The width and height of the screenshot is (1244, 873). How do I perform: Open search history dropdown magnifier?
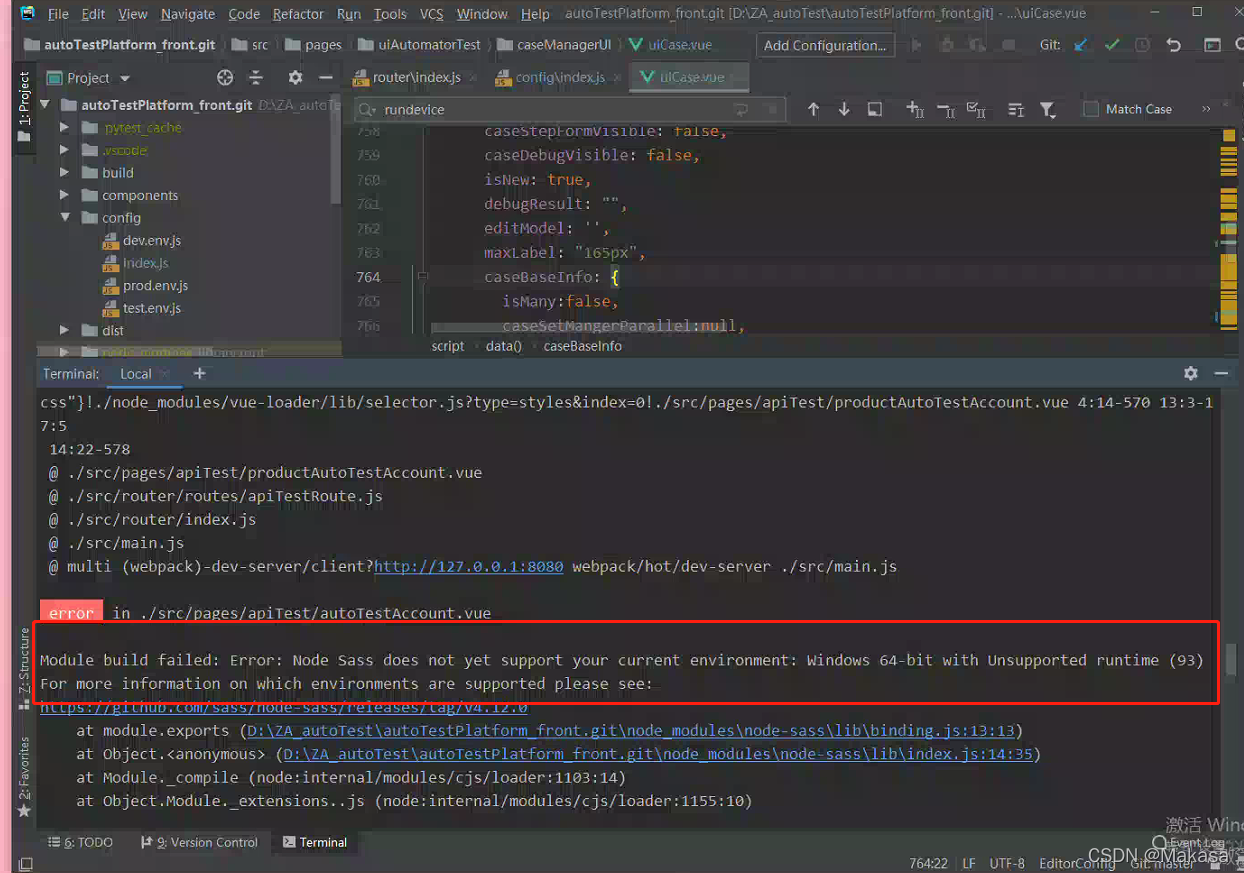(x=367, y=110)
